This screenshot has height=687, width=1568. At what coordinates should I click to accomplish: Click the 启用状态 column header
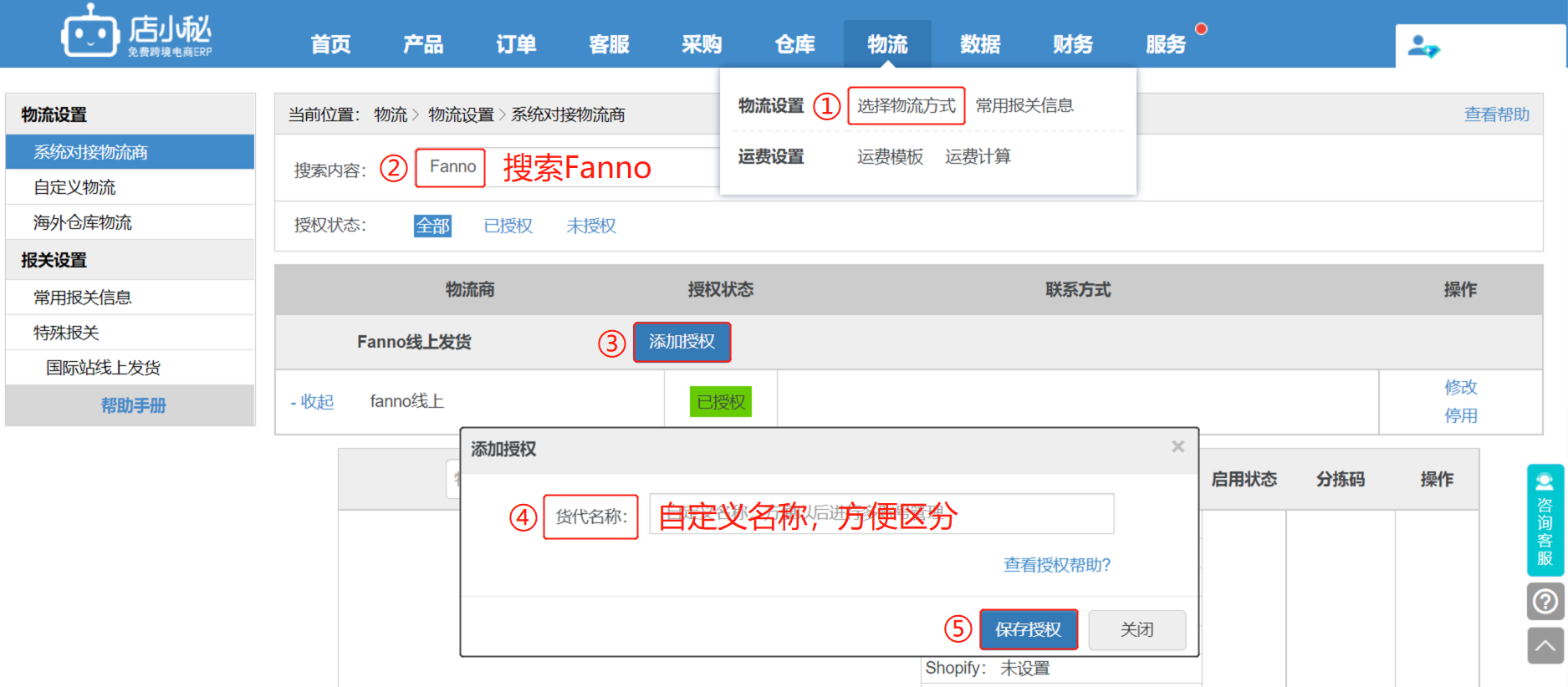pyautogui.click(x=1244, y=479)
